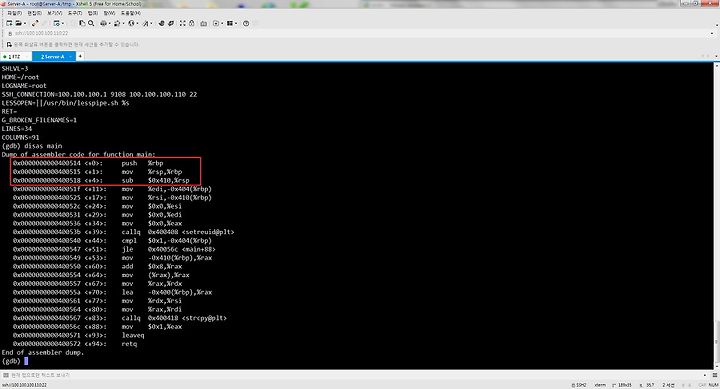Screen dimensions: 720x389
Task: Click the final (gdb) prompt cursor
Action: (x=26, y=361)
